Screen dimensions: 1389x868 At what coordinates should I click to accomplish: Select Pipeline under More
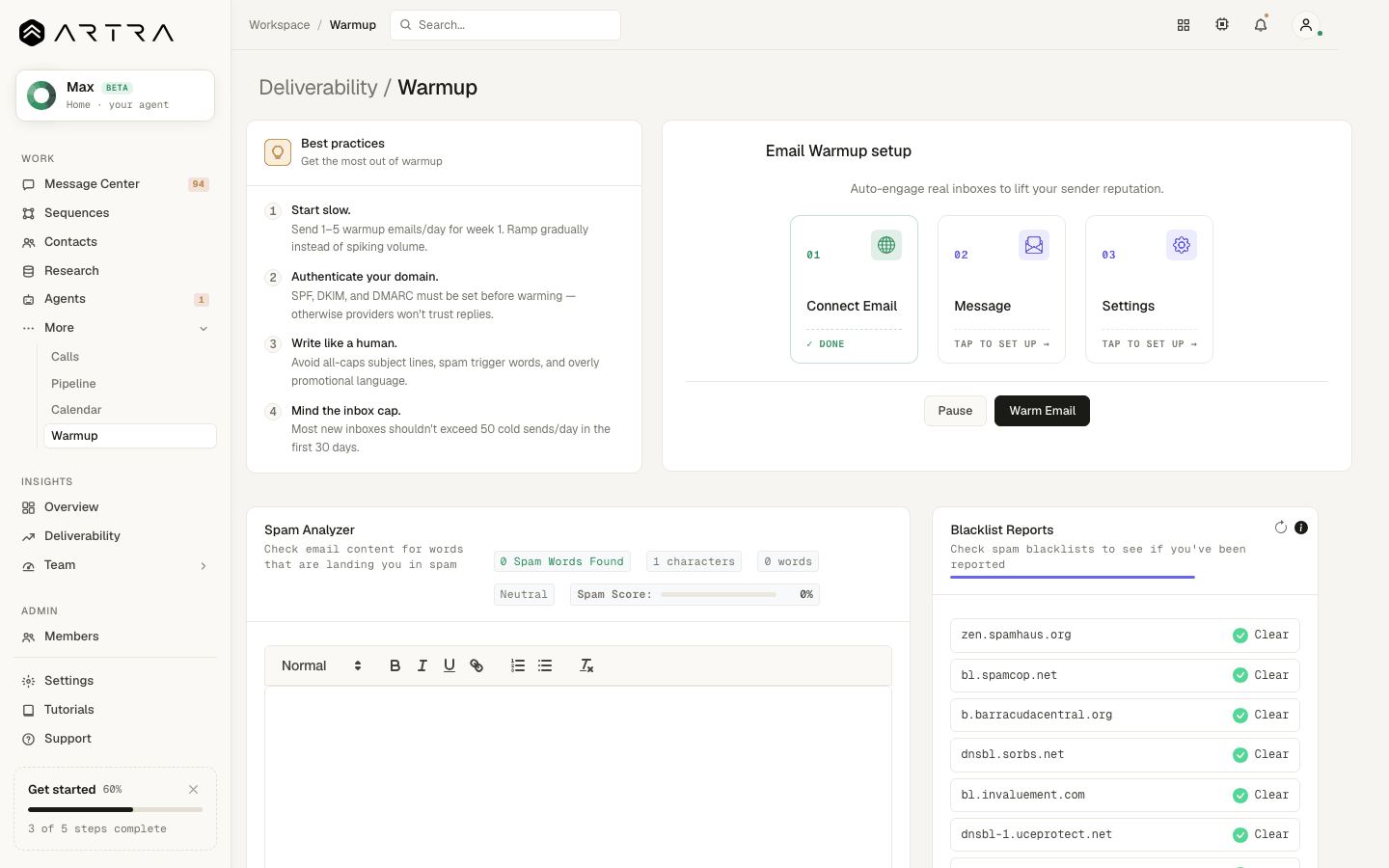tap(129, 384)
